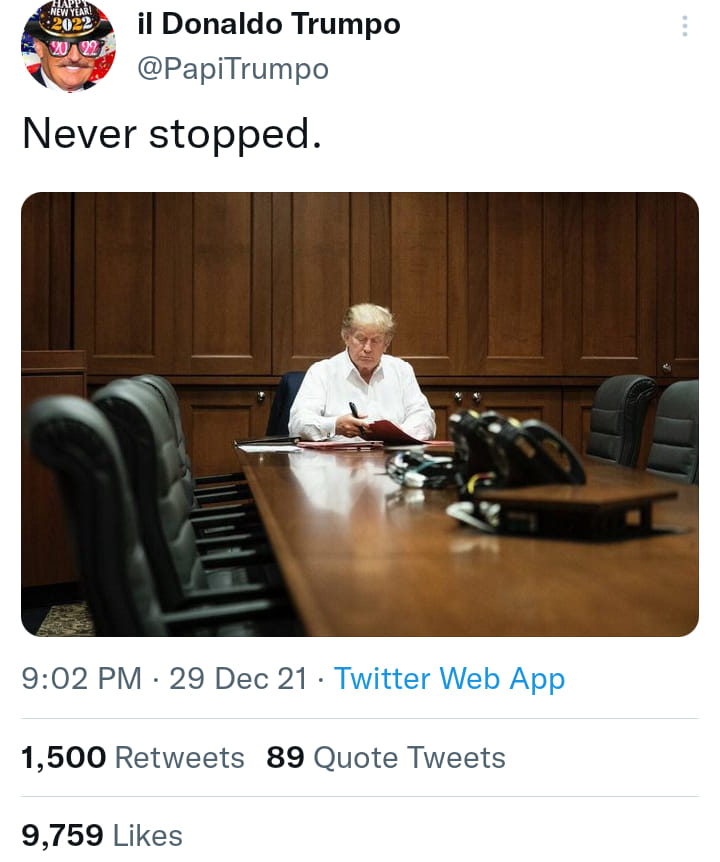View the 9,759 Likes list

[102, 835]
